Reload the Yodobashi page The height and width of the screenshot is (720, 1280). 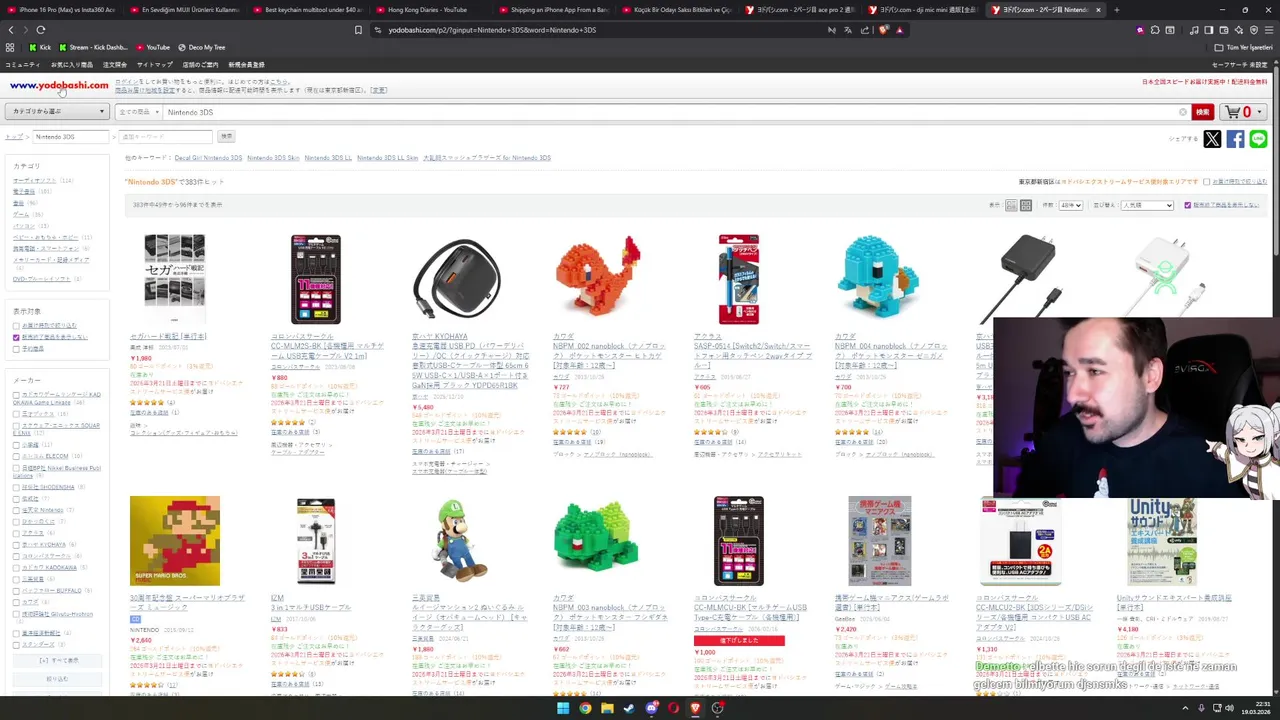(x=41, y=30)
